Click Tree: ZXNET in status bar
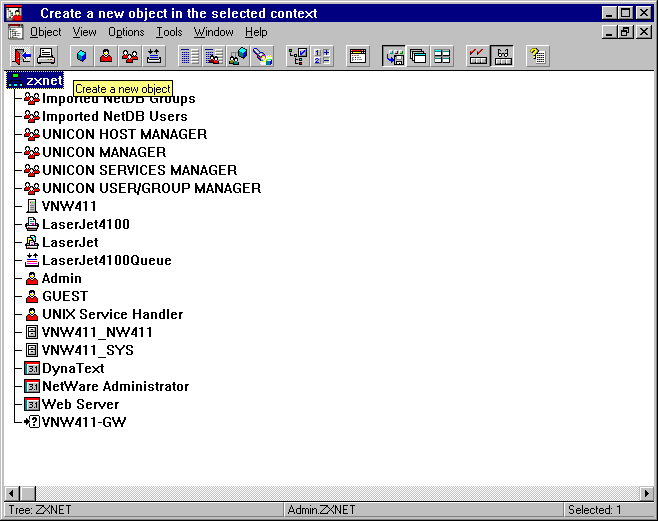 point(40,510)
